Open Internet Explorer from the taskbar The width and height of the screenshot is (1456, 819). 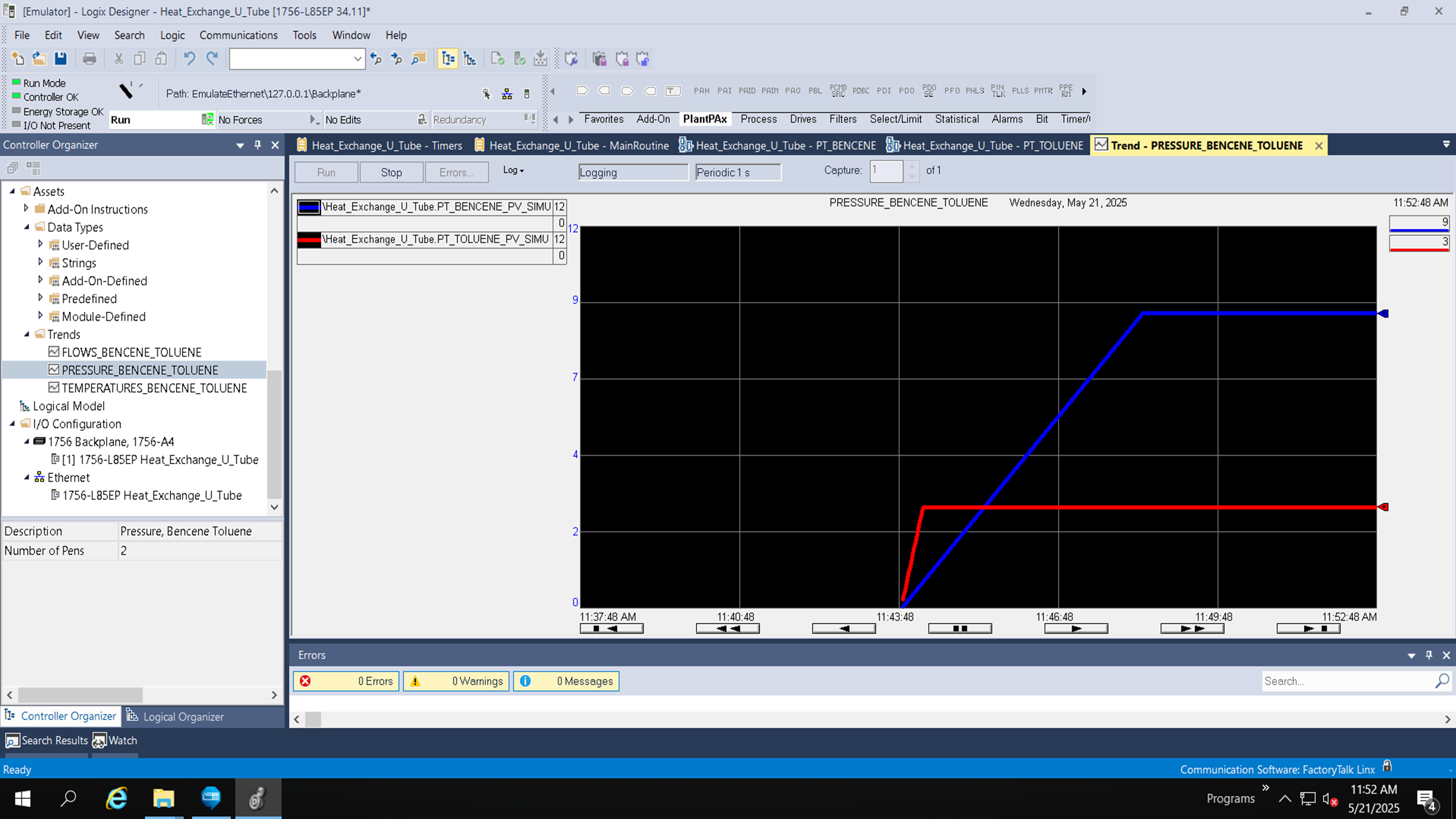pos(116,798)
